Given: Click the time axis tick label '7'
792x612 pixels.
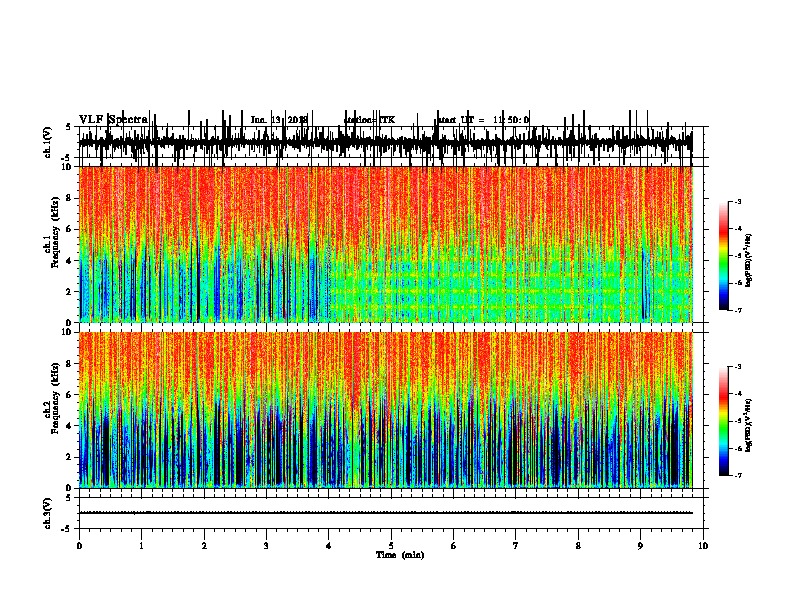Looking at the screenshot, I should click(516, 546).
